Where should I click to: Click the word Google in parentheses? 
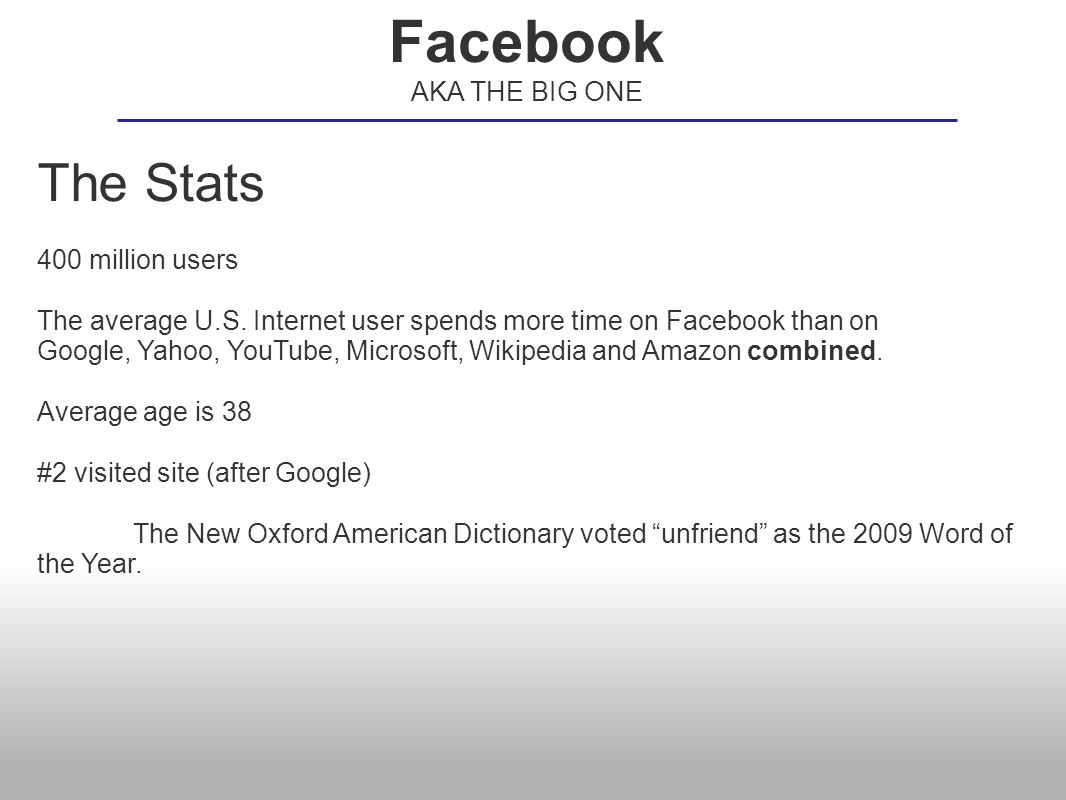coord(319,473)
